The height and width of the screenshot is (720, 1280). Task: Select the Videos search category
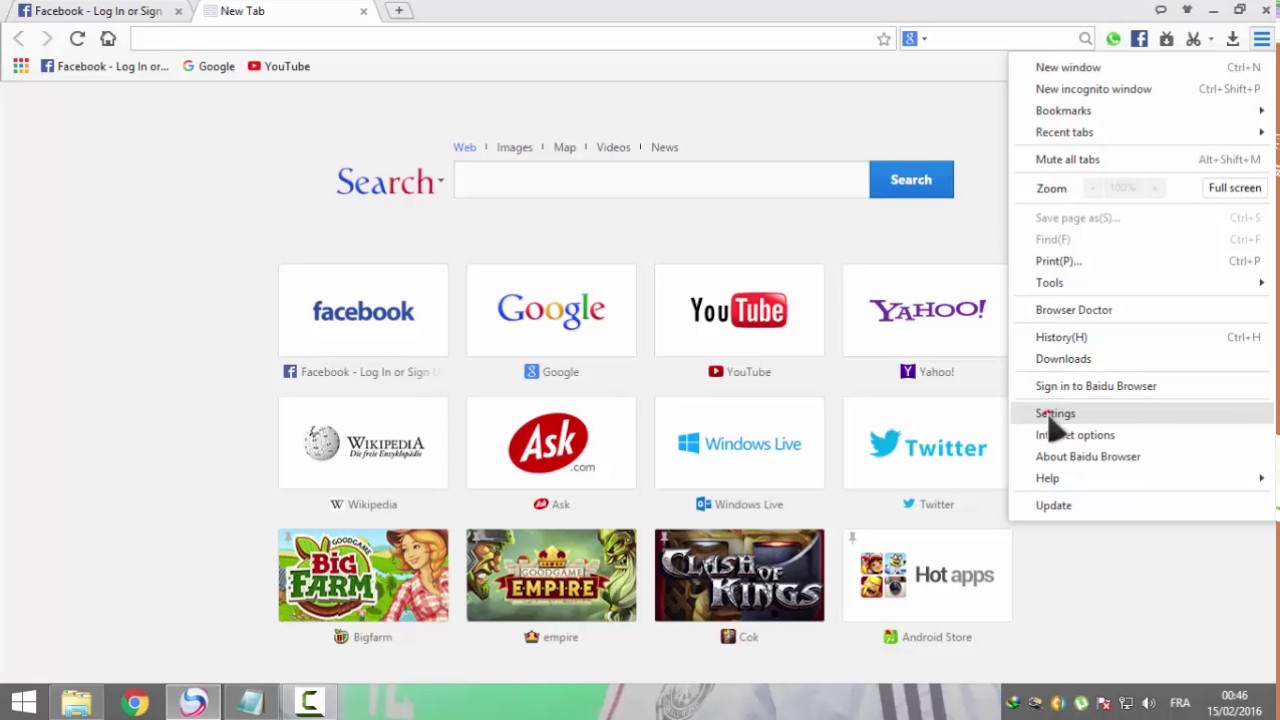tap(614, 147)
